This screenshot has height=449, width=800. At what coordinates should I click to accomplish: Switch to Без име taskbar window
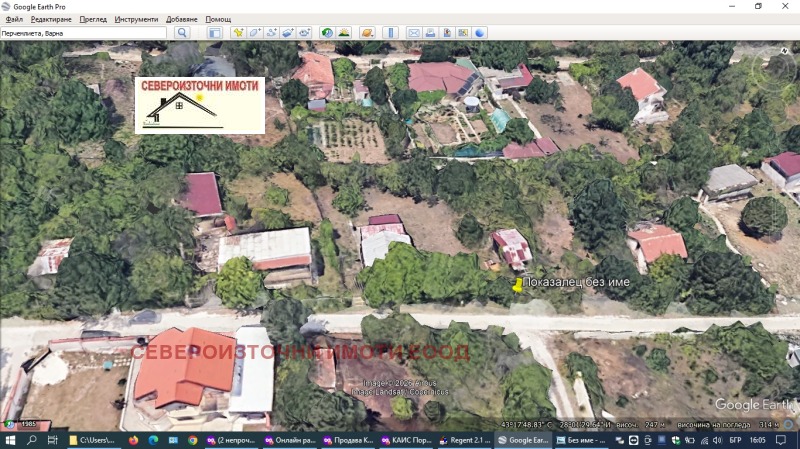(x=581, y=440)
